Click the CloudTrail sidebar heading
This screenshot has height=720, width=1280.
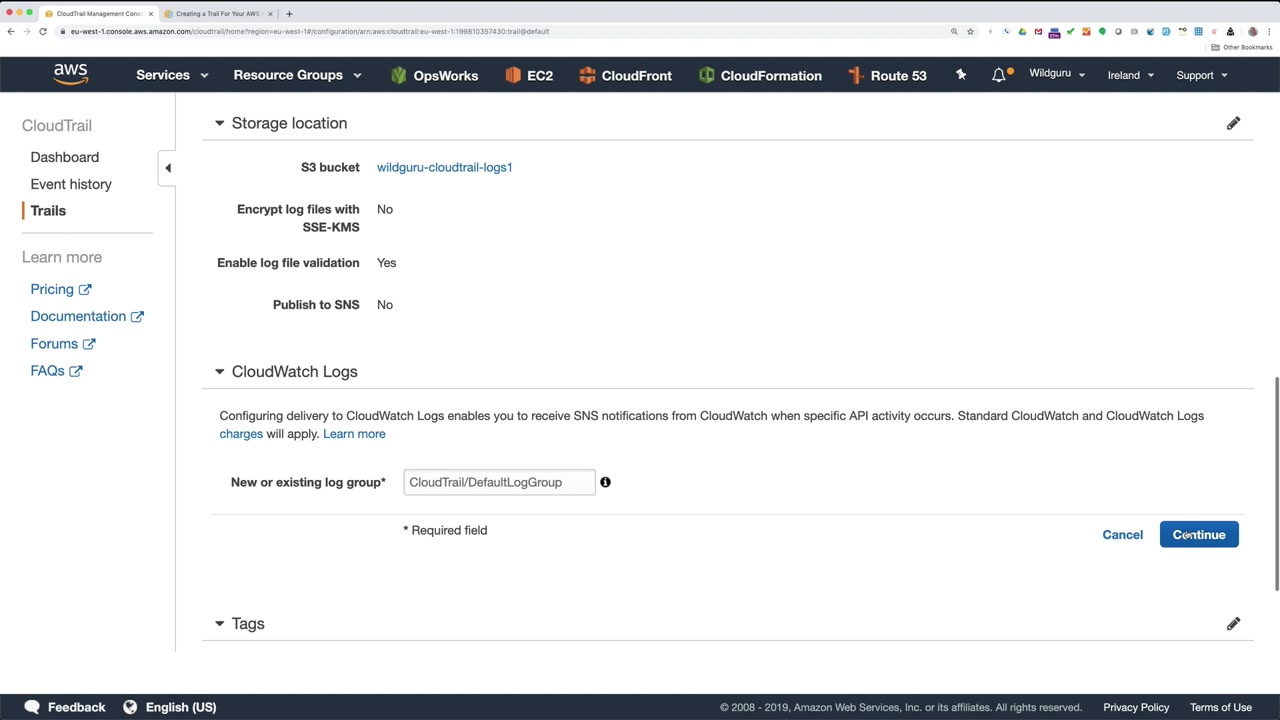[57, 126]
